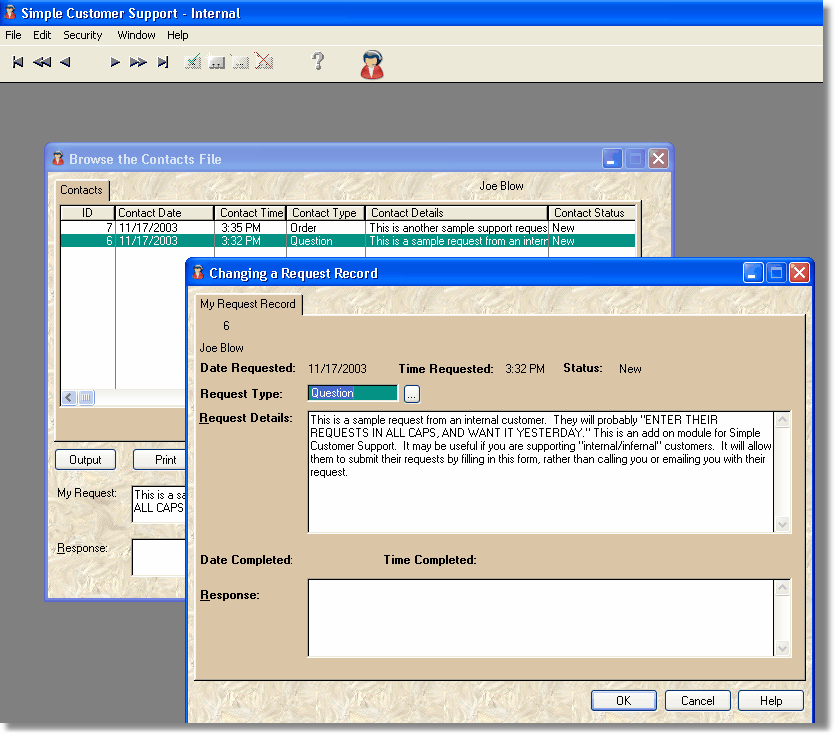Click the Print button in Browse window
Image resolution: width=835 pixels, height=735 pixels.
click(x=160, y=460)
